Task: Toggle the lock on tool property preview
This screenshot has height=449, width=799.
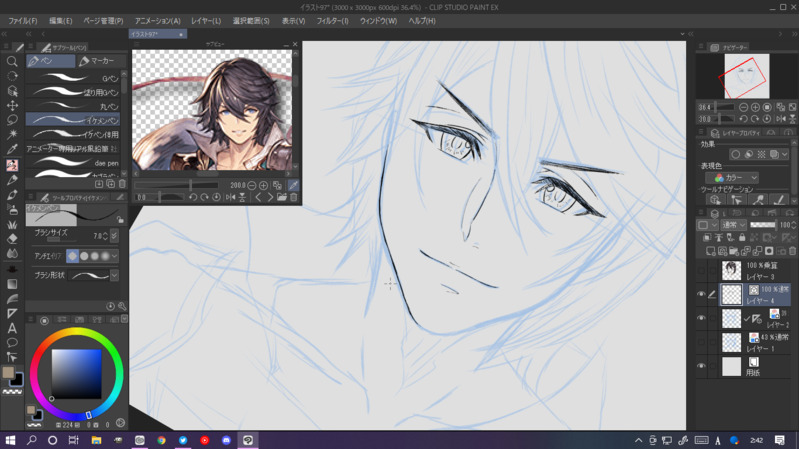Action: (x=120, y=219)
